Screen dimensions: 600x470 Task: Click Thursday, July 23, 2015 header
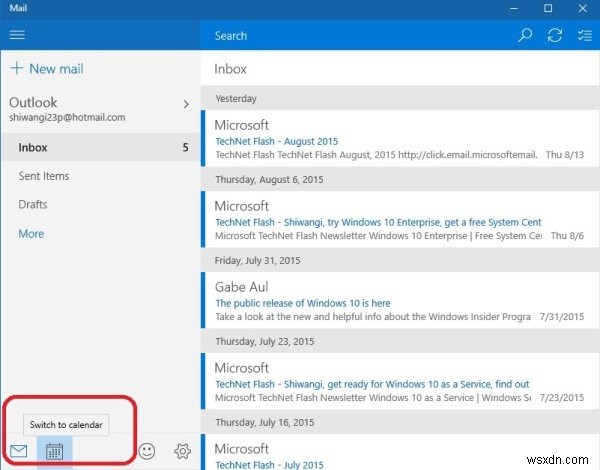(400, 341)
